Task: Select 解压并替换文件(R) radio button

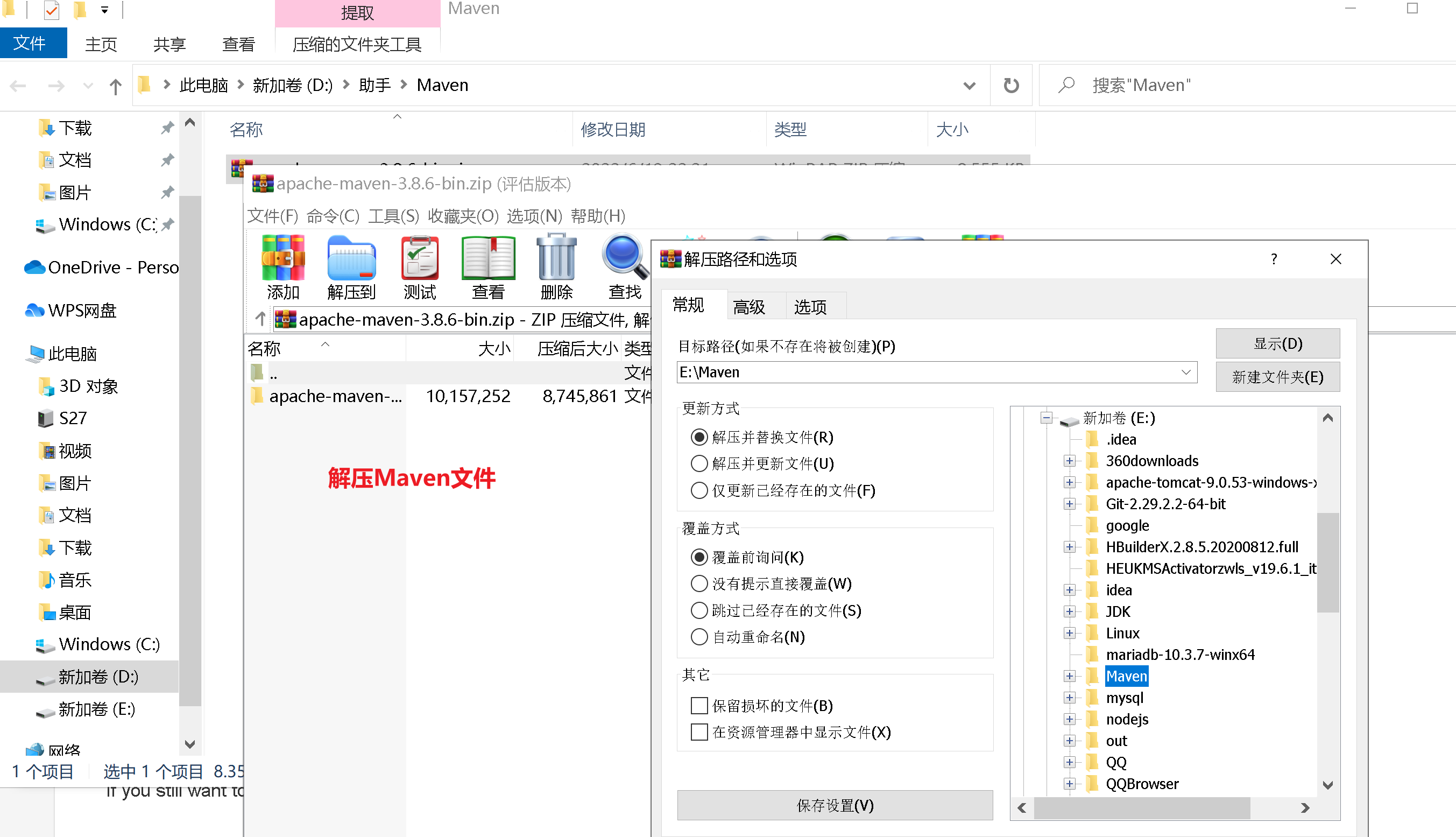Action: (699, 438)
